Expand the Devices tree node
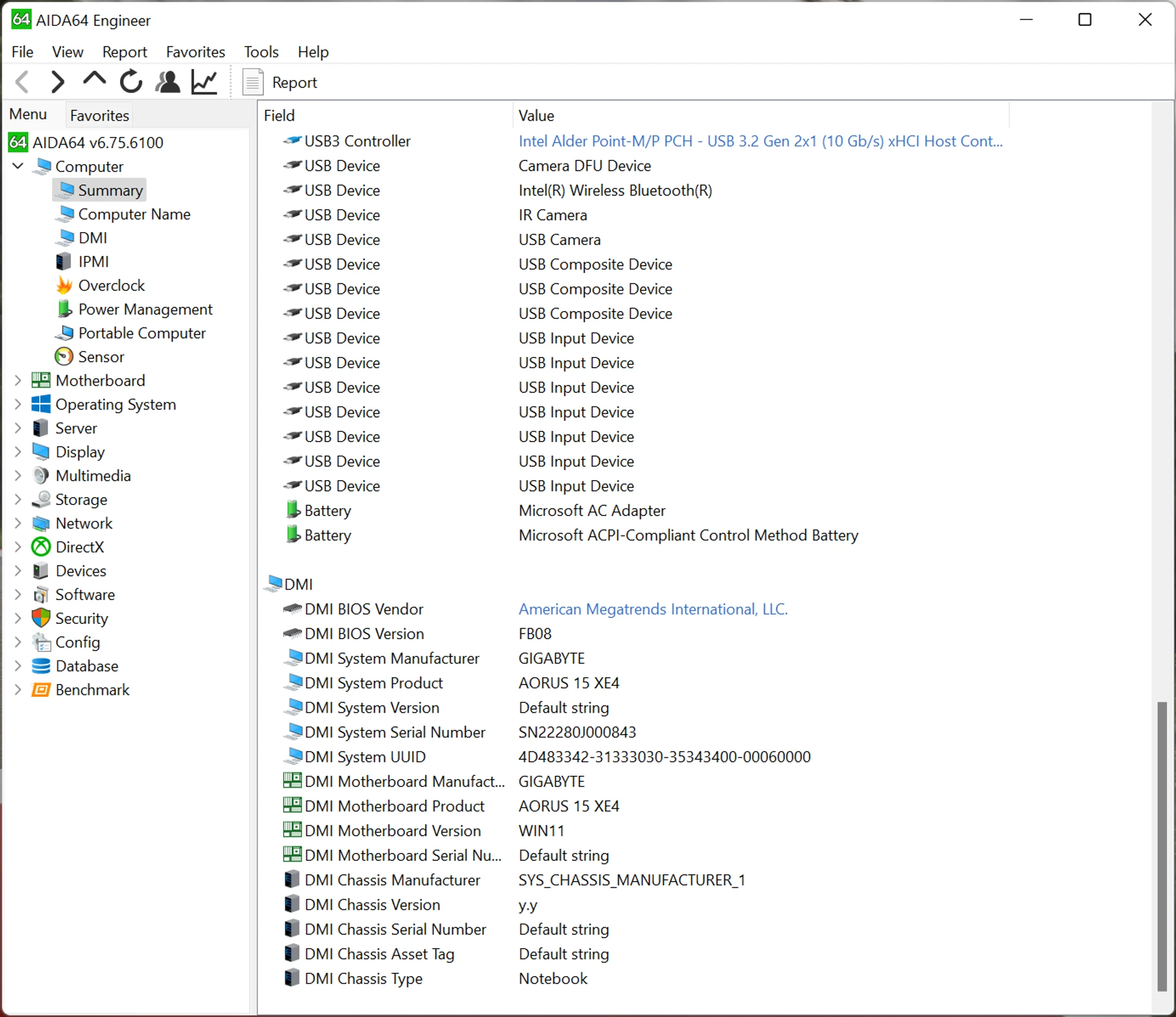The height and width of the screenshot is (1017, 1176). pyautogui.click(x=18, y=571)
